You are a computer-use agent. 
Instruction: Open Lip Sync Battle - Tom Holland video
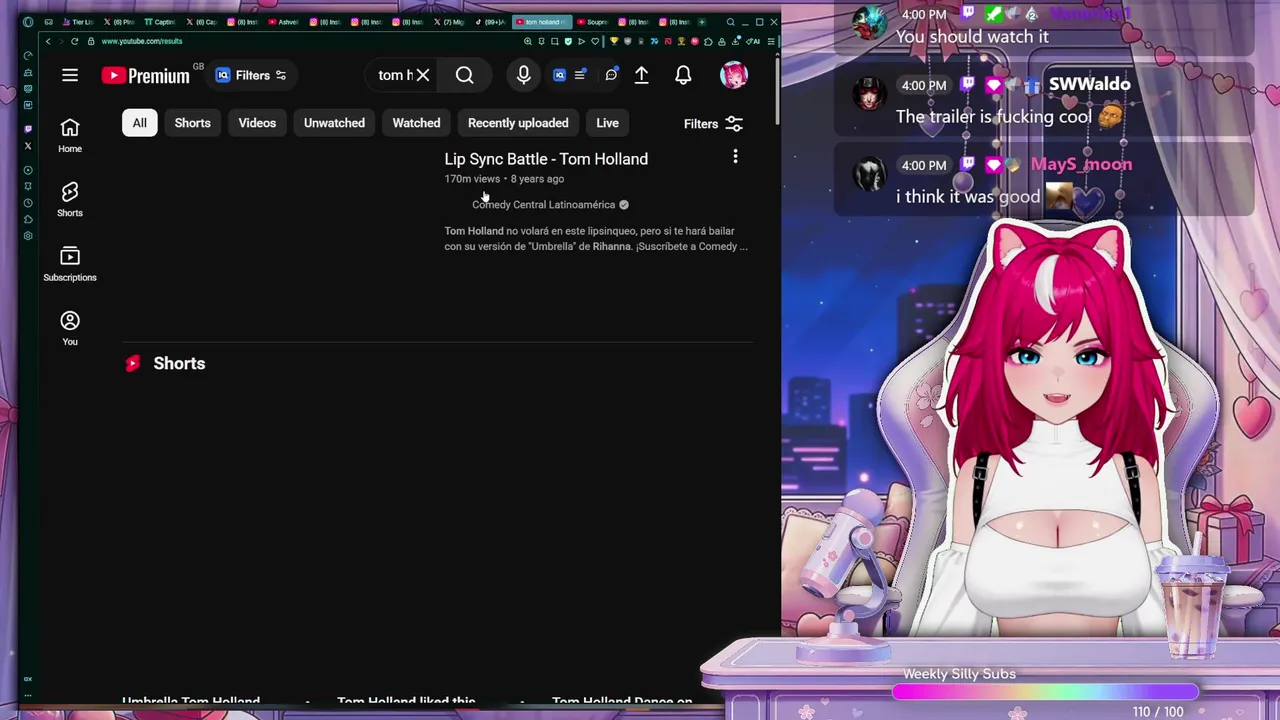point(546,159)
